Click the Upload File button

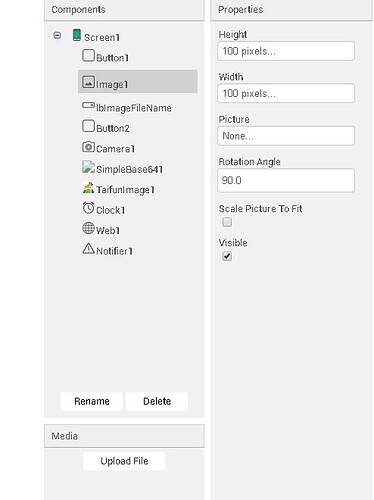coord(124,461)
